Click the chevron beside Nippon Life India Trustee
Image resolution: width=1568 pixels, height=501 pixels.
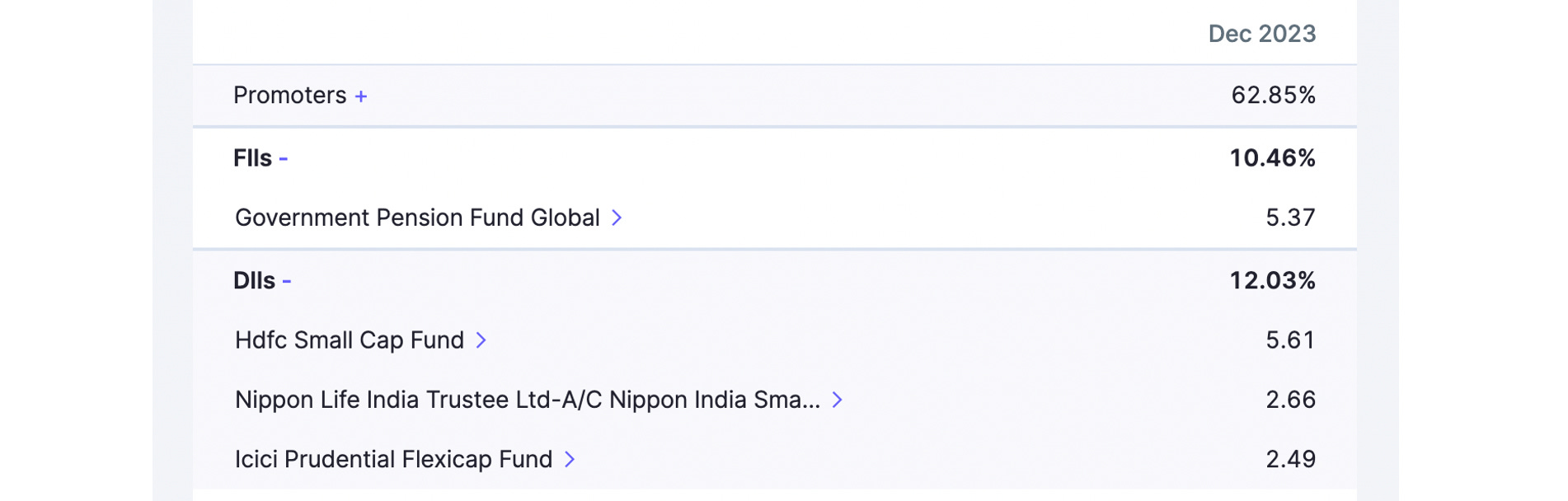coord(838,400)
